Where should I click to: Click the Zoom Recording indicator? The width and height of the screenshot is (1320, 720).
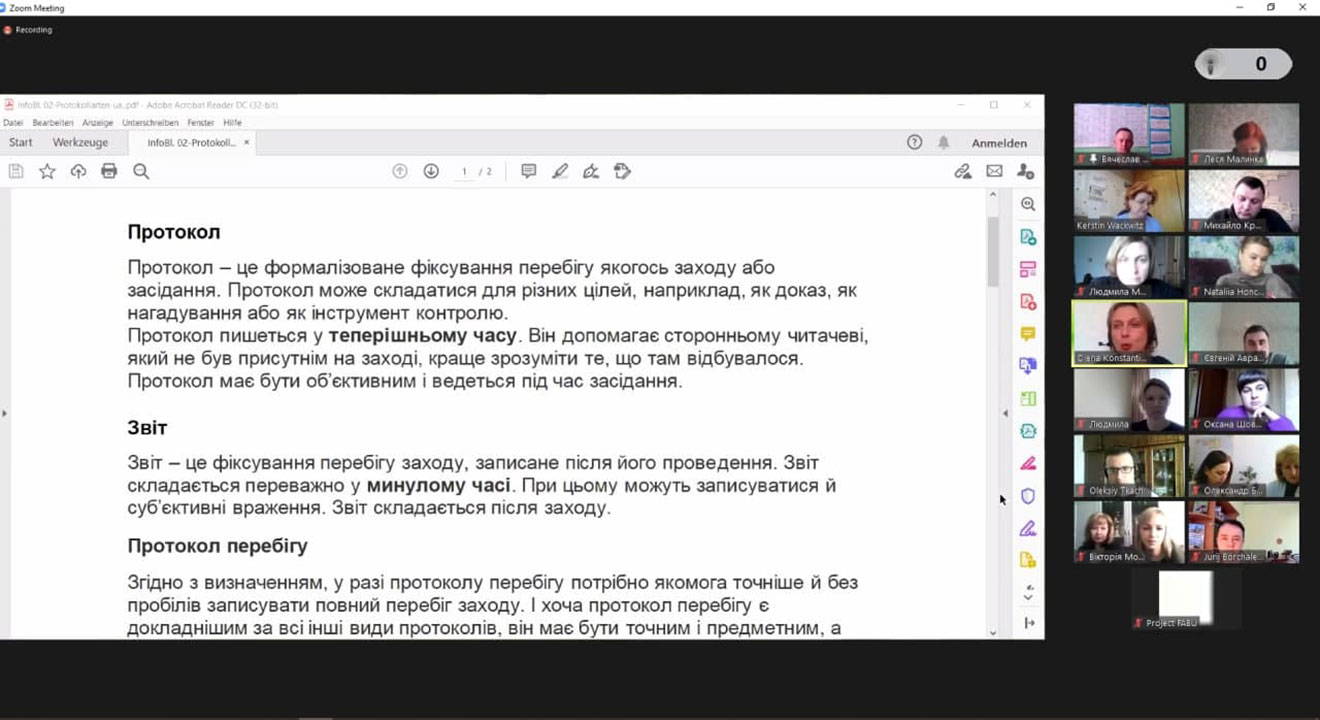pyautogui.click(x=28, y=30)
